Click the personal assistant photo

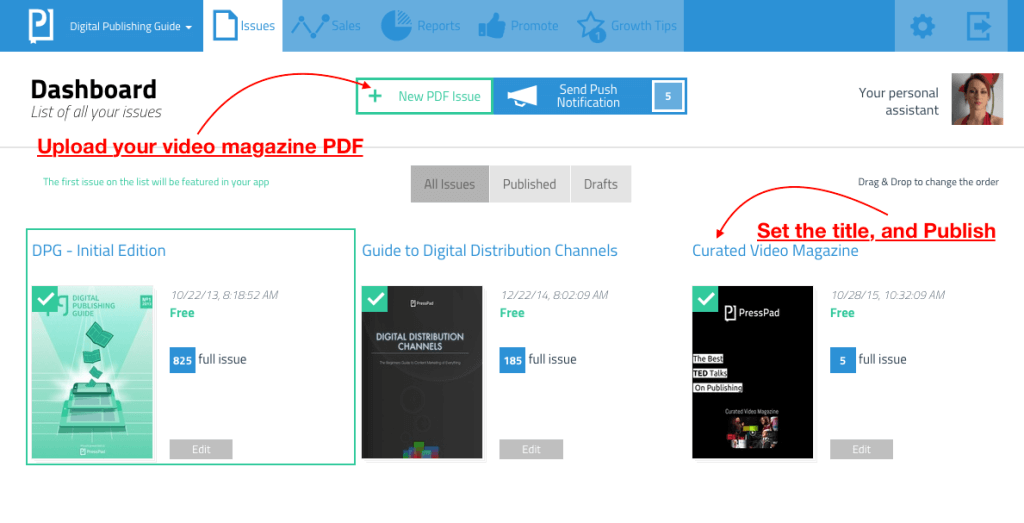tap(977, 99)
